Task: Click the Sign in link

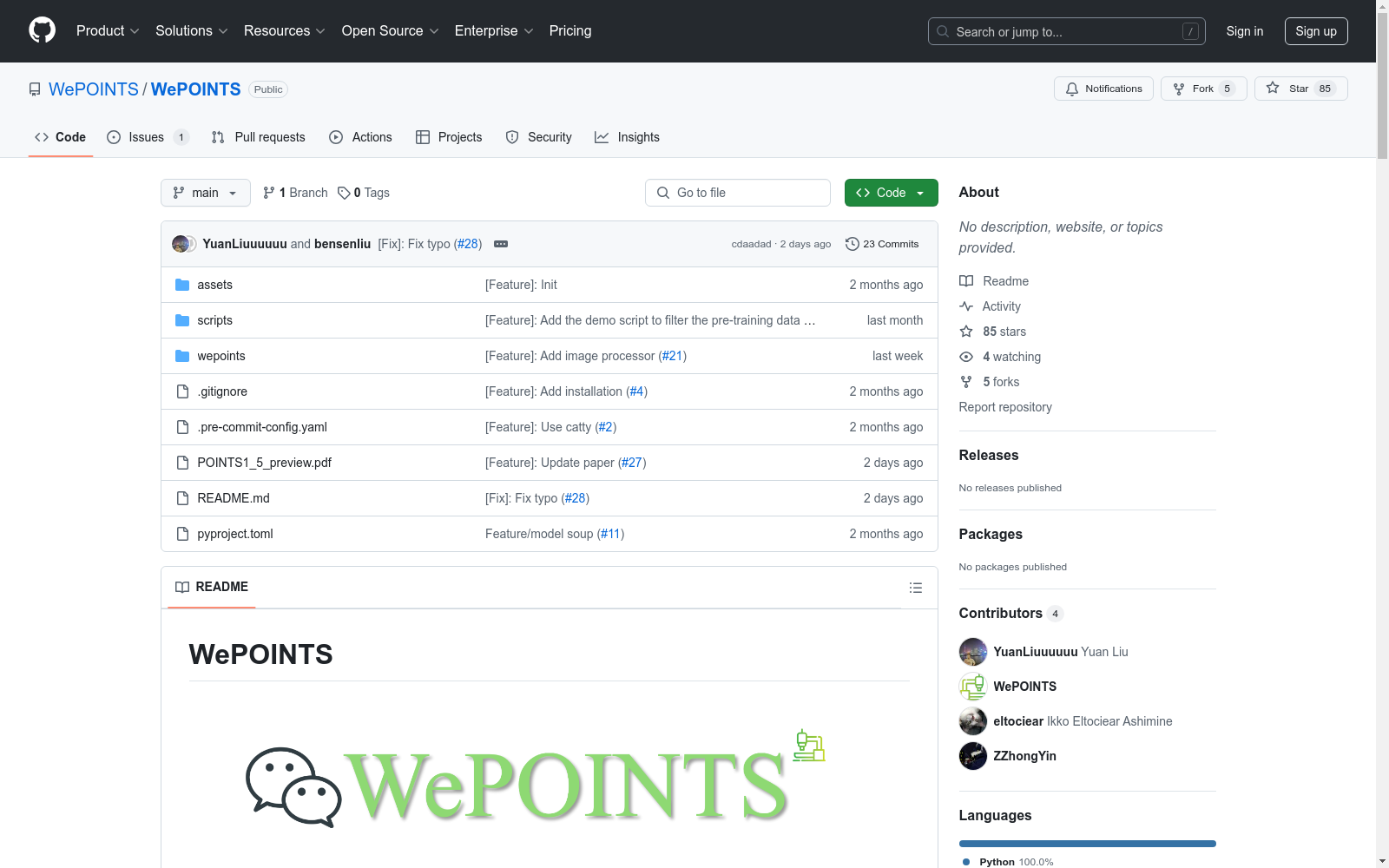Action: (x=1245, y=31)
